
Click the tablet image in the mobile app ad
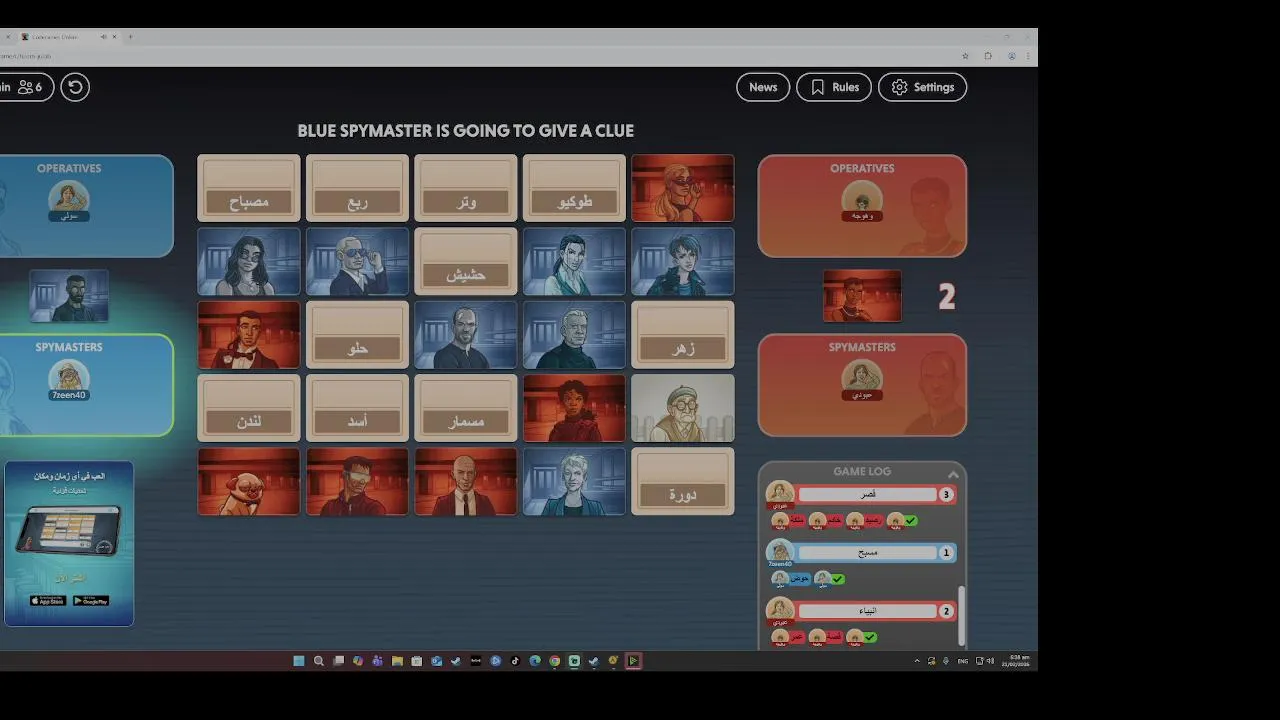[69, 531]
